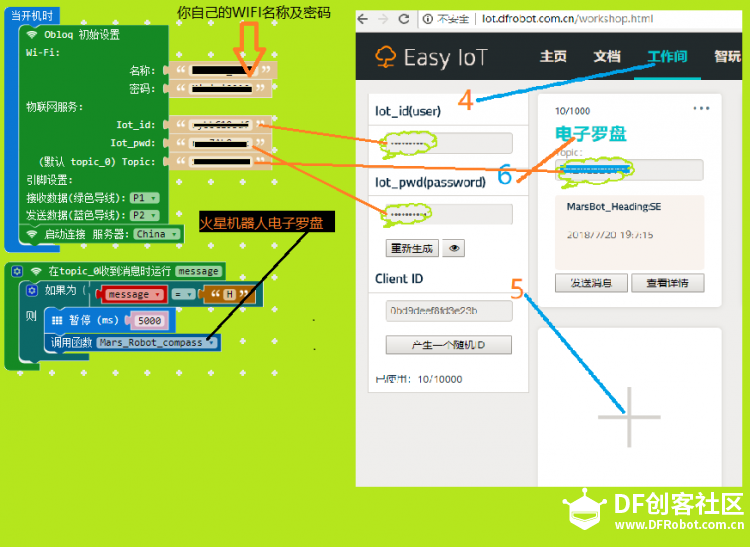Click the browser back arrow
This screenshot has height=547, width=750.
click(x=363, y=19)
